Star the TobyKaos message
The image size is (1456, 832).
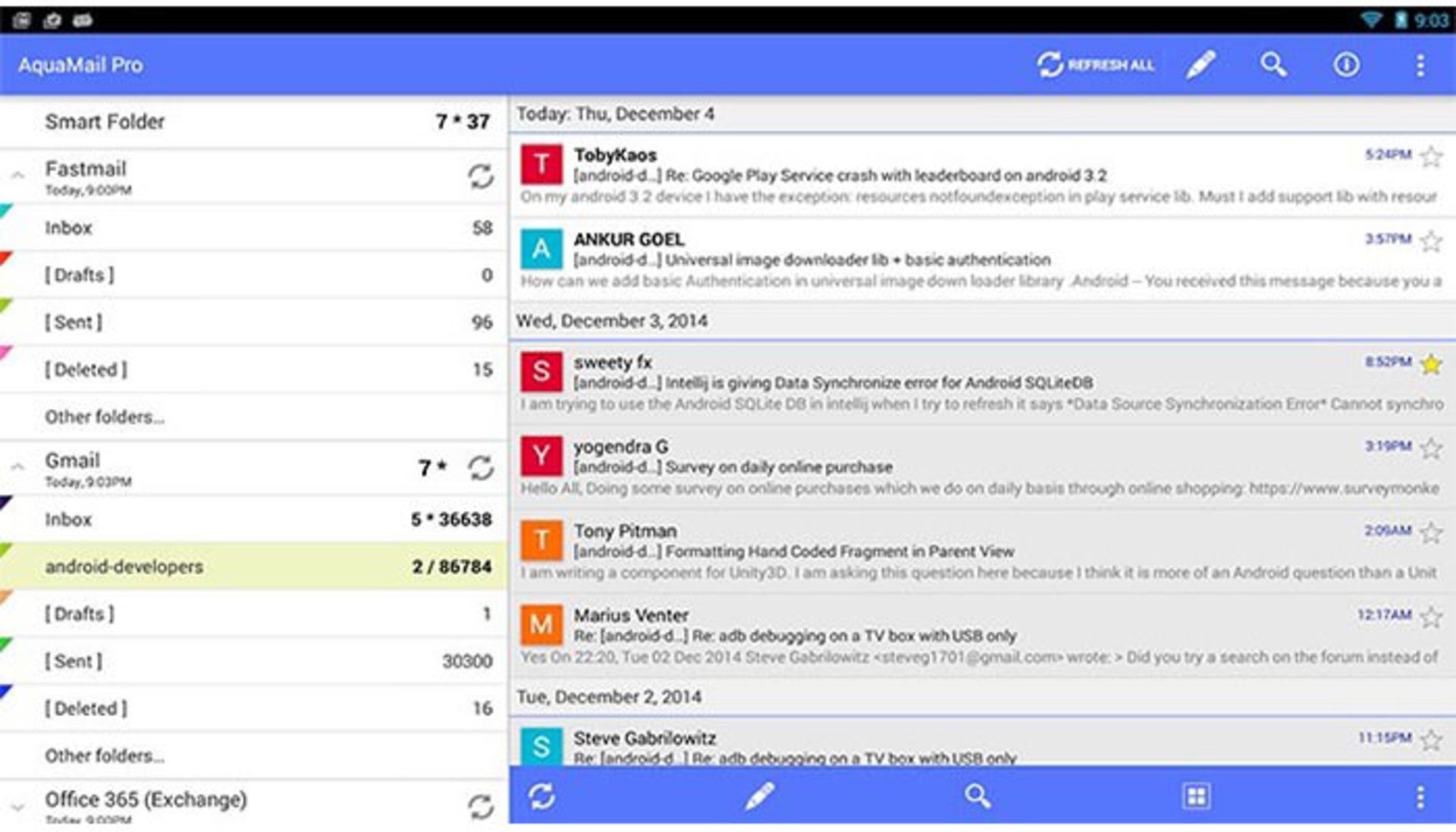point(1431,157)
